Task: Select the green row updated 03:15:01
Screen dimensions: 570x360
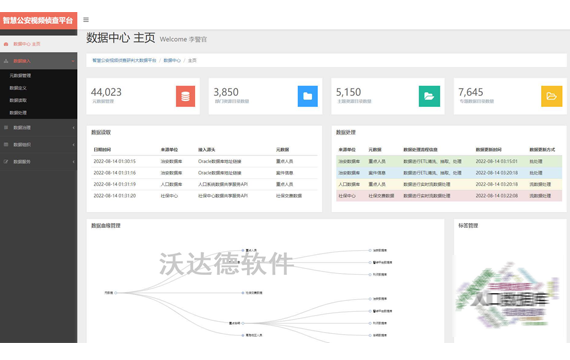Action: click(449, 161)
